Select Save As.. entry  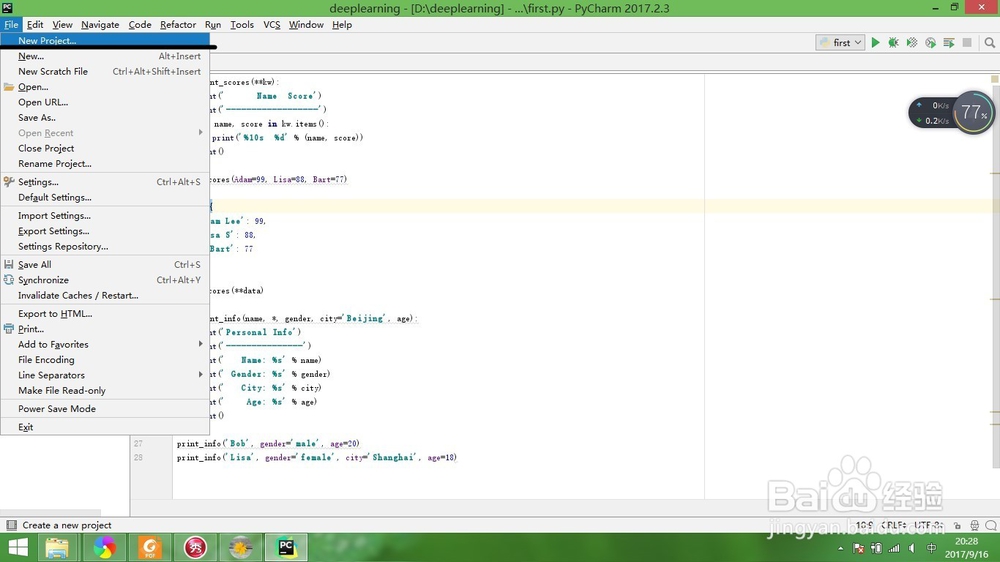point(105,117)
